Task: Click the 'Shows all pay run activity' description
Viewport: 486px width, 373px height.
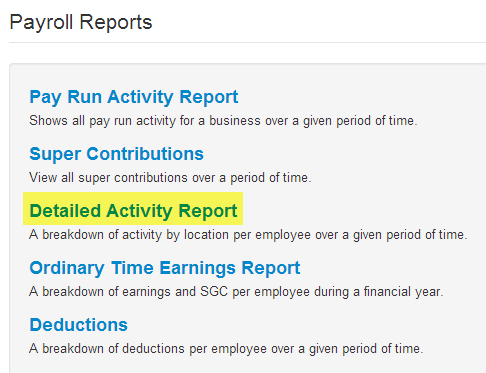Action: 223,121
